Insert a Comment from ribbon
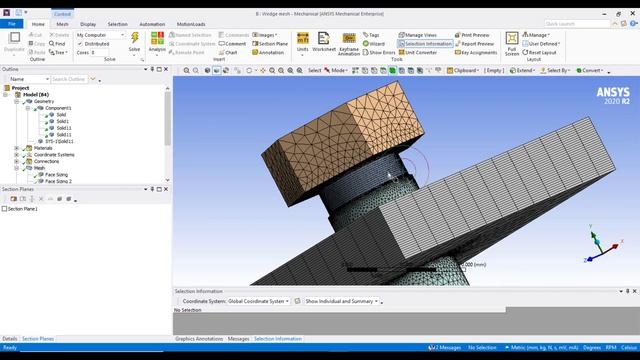Screen dimensions: 640x360 233,44
